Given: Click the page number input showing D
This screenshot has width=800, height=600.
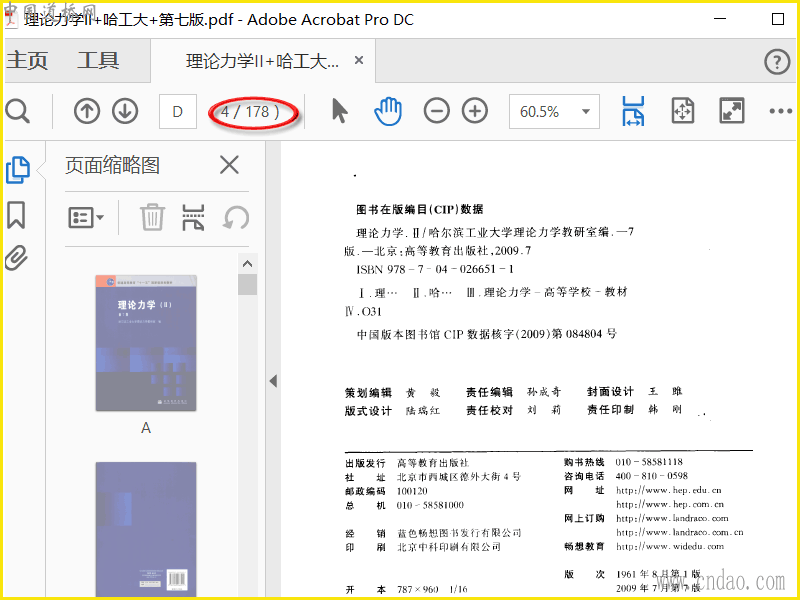Looking at the screenshot, I should click(178, 111).
